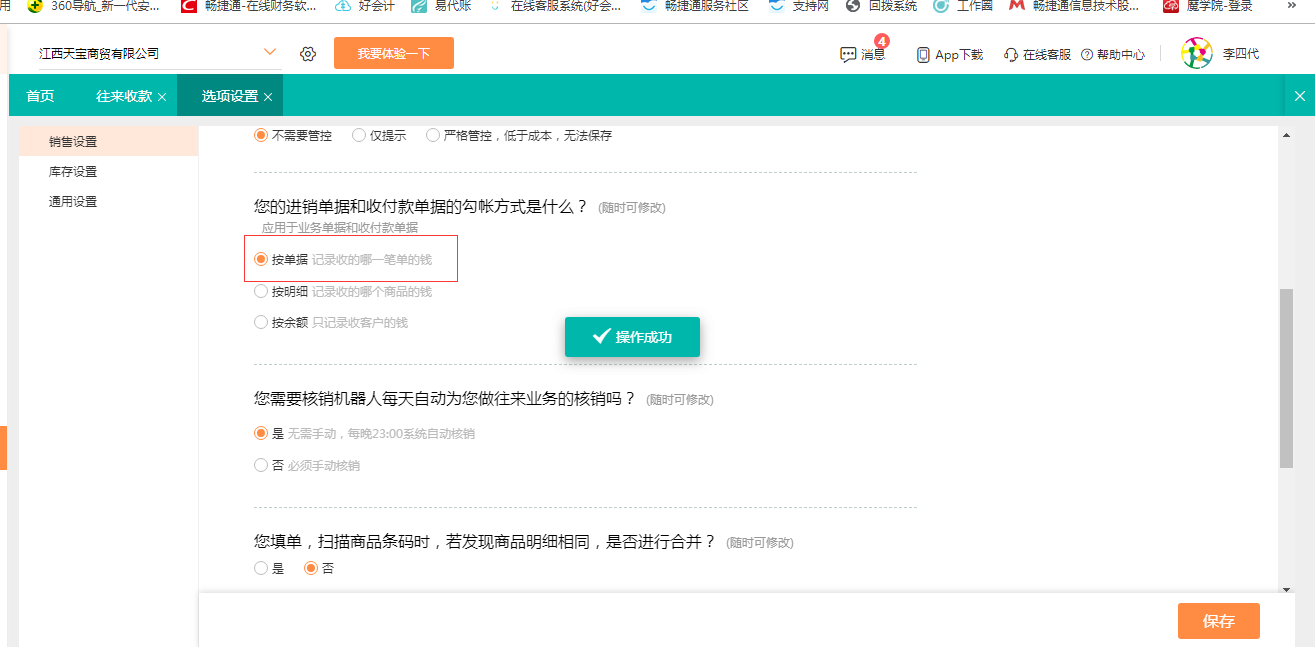1315x647 pixels.
Task: Select 严格管控 radio option
Action: point(433,135)
